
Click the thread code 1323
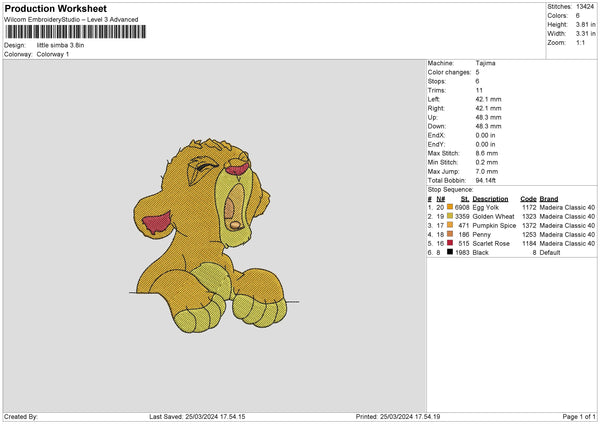(x=529, y=216)
